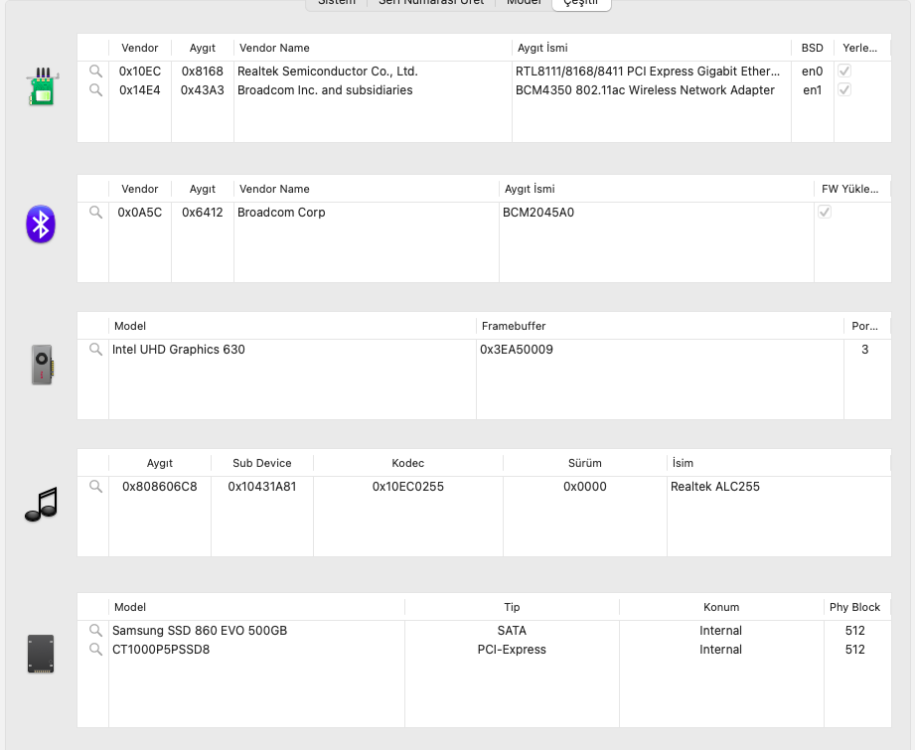Click magnifier beside Samsung SSD 860 EVO

[x=96, y=630]
